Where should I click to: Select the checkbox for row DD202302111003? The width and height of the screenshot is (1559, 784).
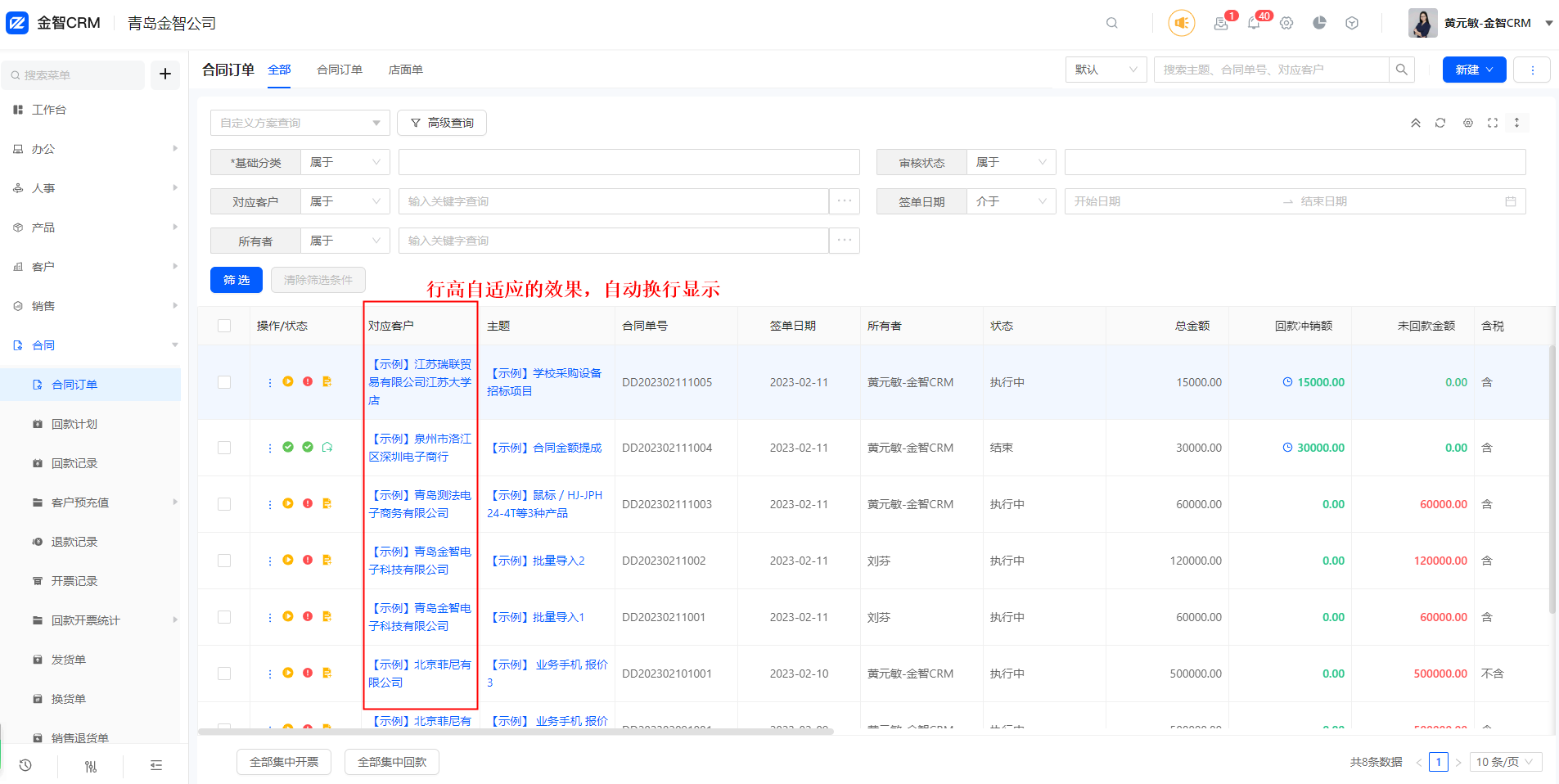pyautogui.click(x=224, y=504)
